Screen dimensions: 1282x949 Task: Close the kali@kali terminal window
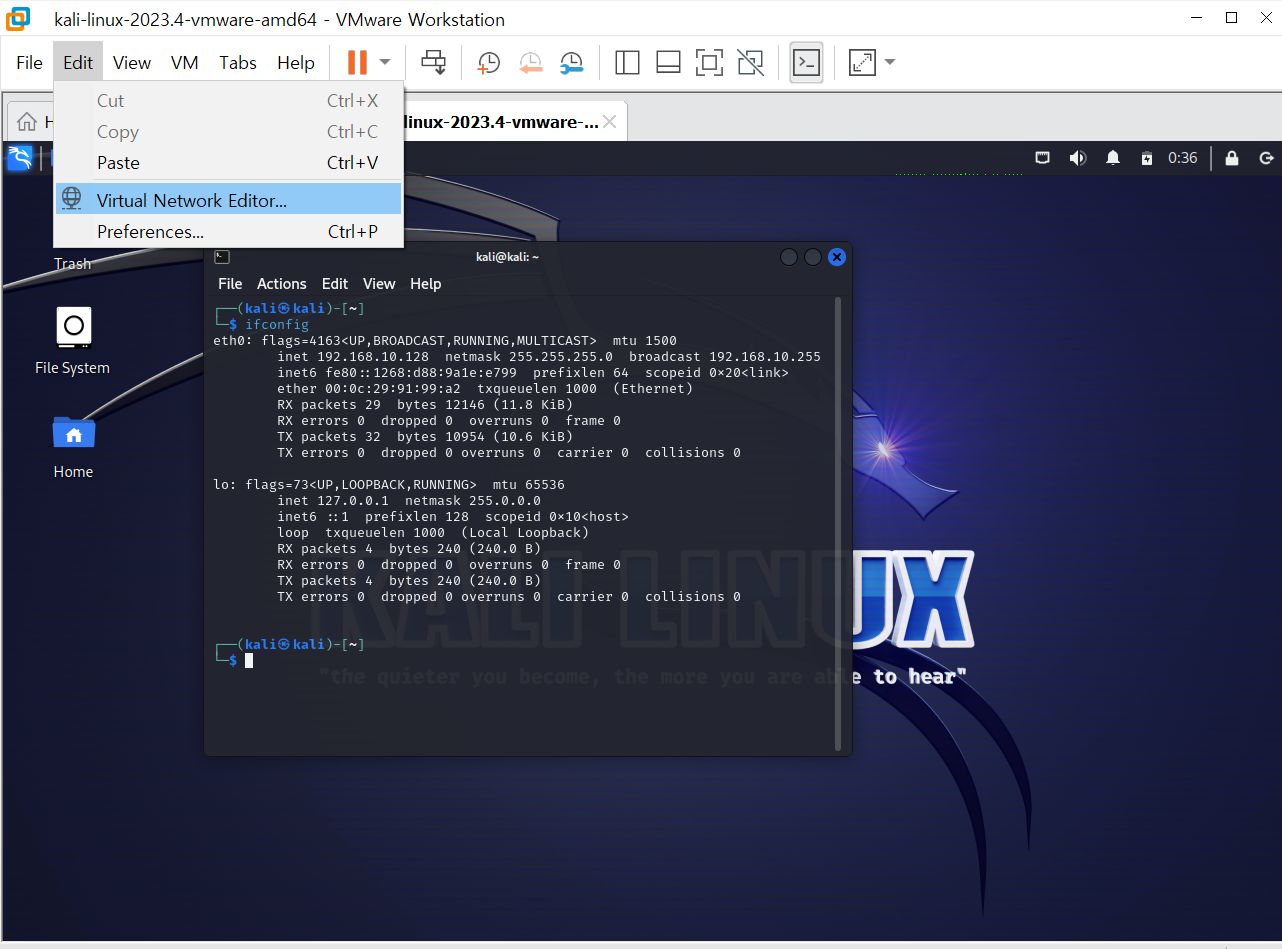(837, 257)
